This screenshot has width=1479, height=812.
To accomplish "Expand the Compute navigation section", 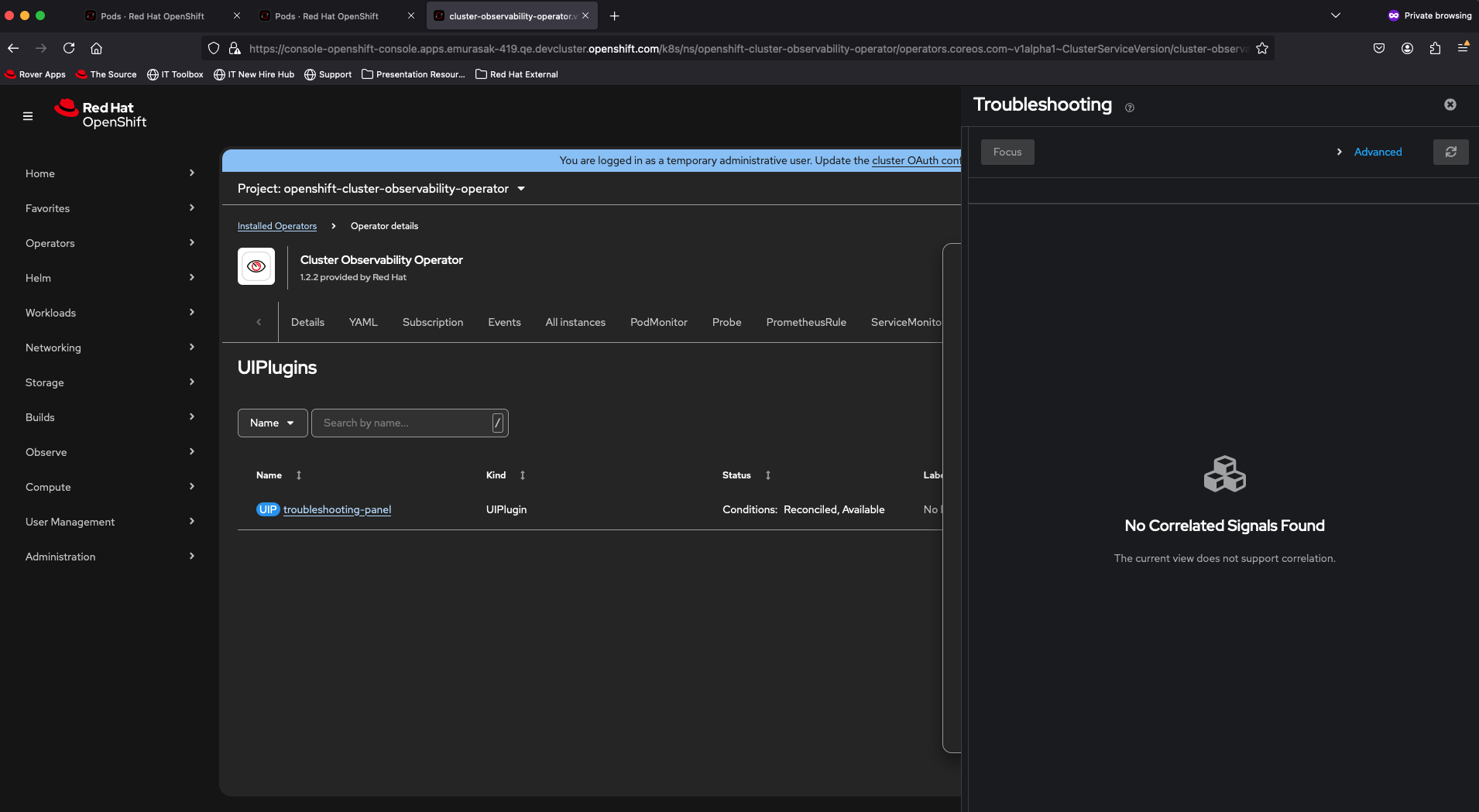I will tap(110, 487).
